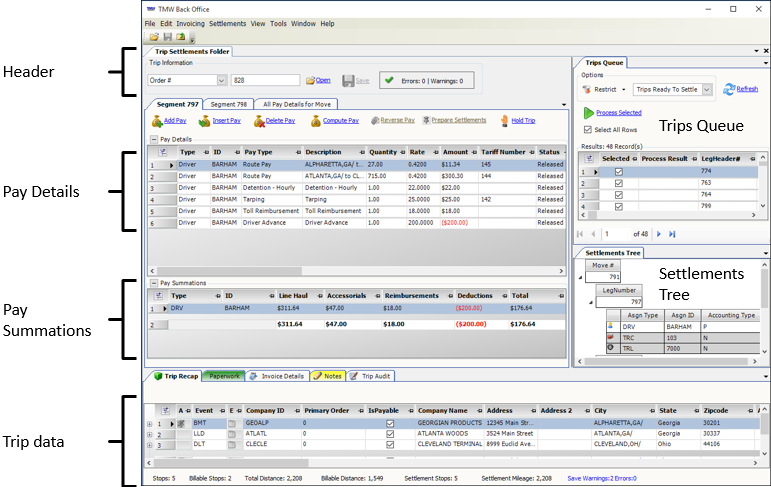Open the Settlements menu
This screenshot has width=771, height=487.
click(227, 22)
